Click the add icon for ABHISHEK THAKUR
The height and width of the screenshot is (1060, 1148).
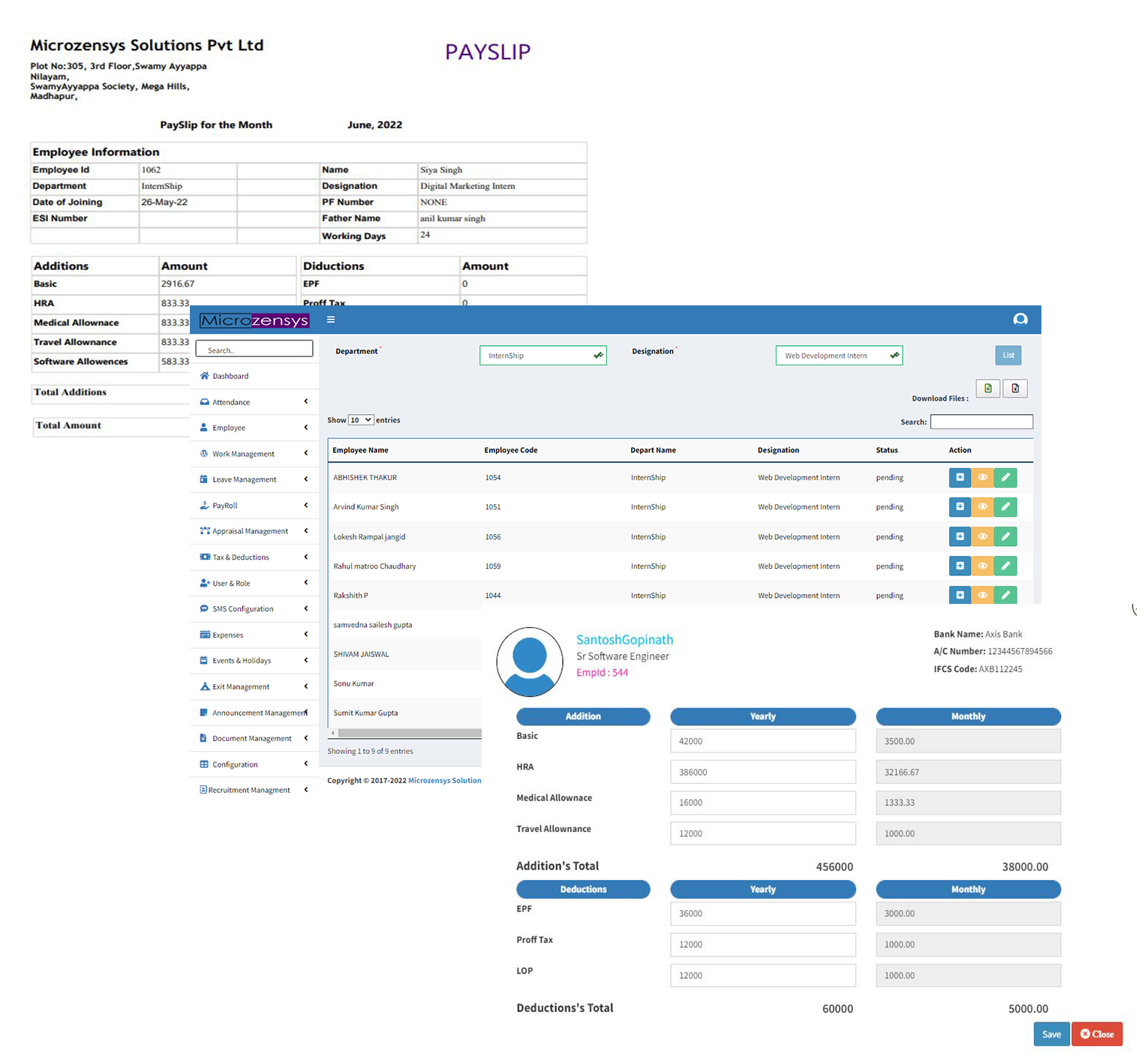pos(960,478)
